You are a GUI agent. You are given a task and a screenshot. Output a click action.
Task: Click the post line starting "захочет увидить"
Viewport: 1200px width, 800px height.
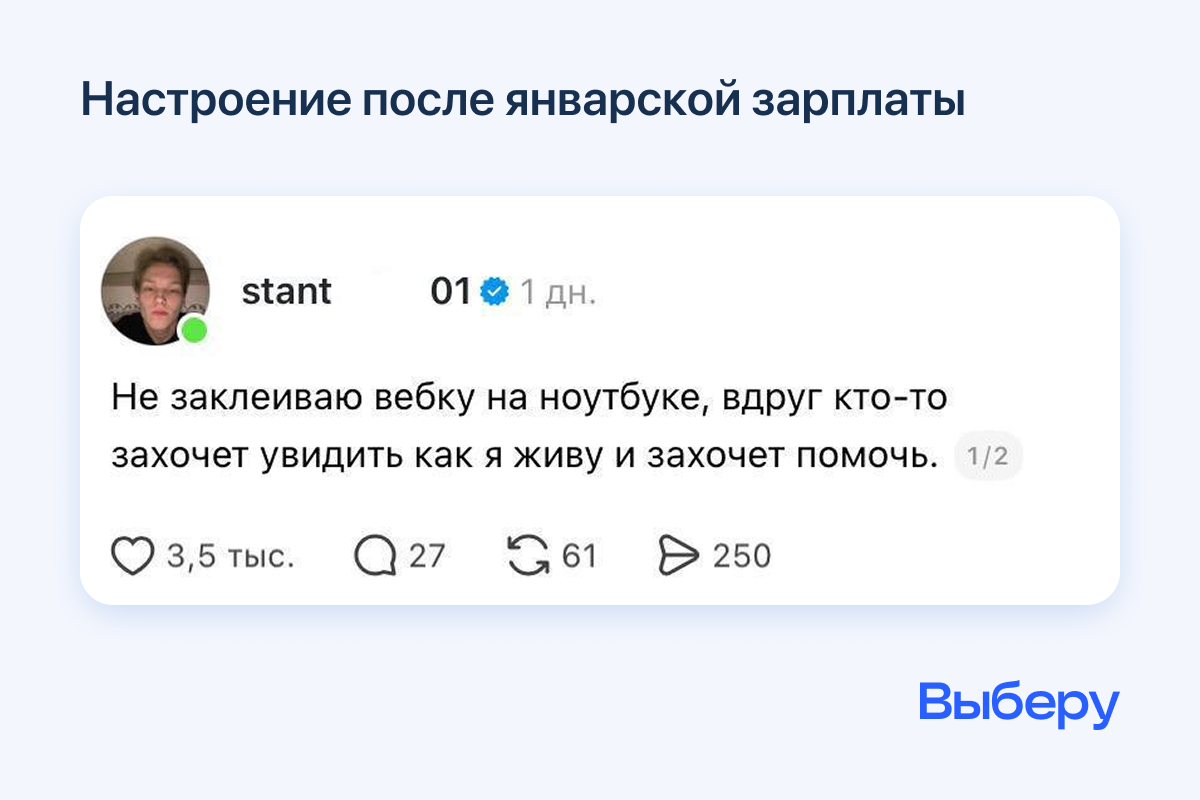[527, 456]
